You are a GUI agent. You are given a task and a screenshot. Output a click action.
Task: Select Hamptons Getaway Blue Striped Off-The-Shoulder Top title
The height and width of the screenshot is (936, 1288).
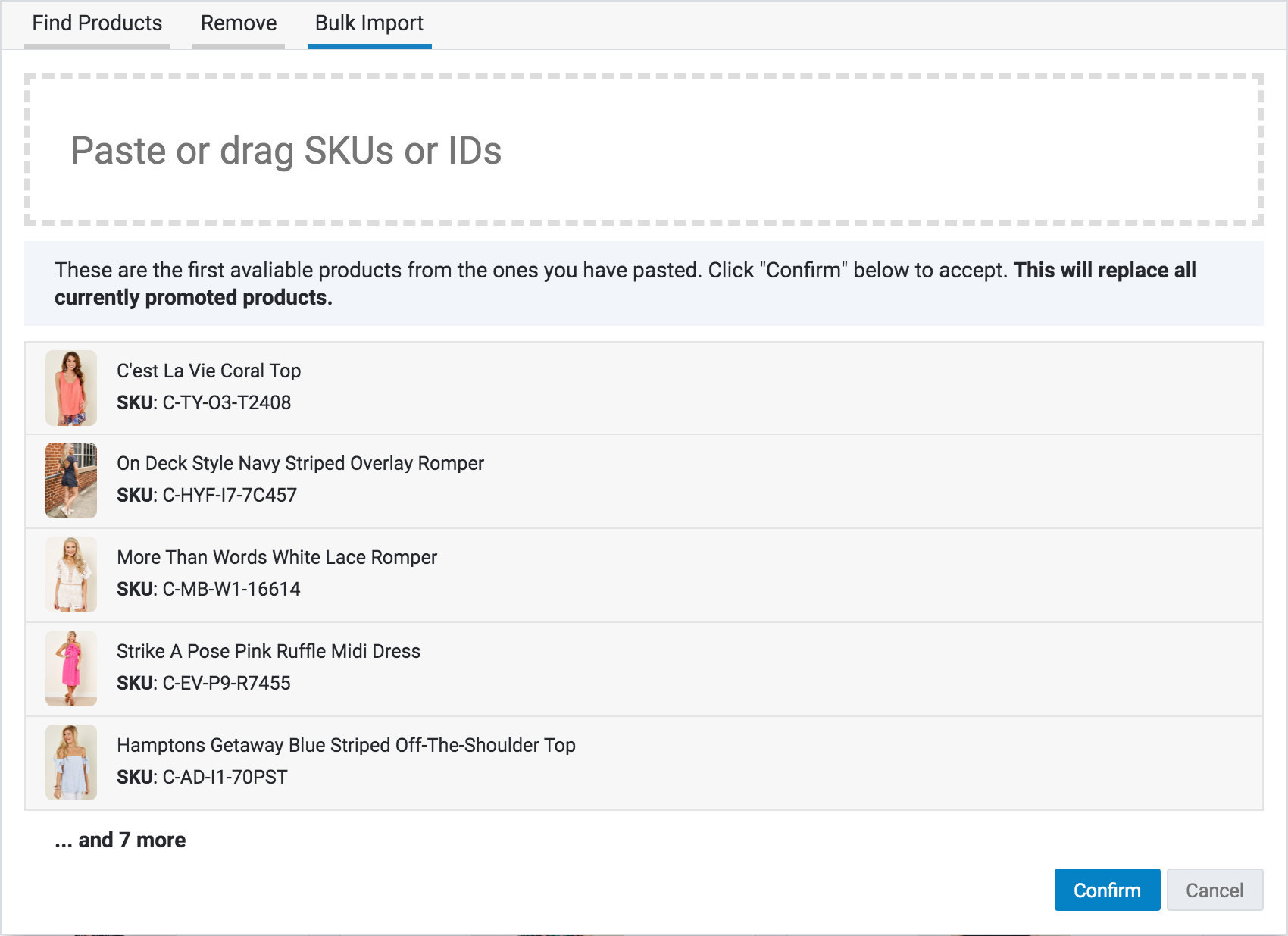pyautogui.click(x=345, y=745)
